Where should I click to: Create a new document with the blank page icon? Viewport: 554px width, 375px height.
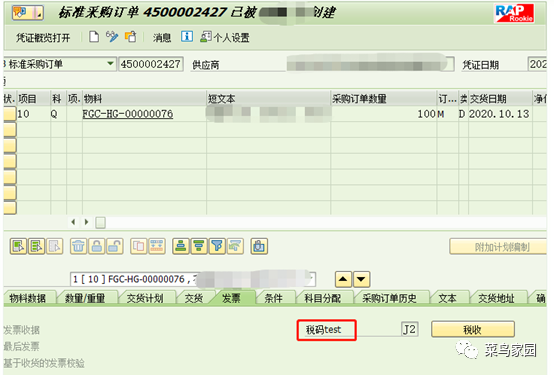click(94, 36)
